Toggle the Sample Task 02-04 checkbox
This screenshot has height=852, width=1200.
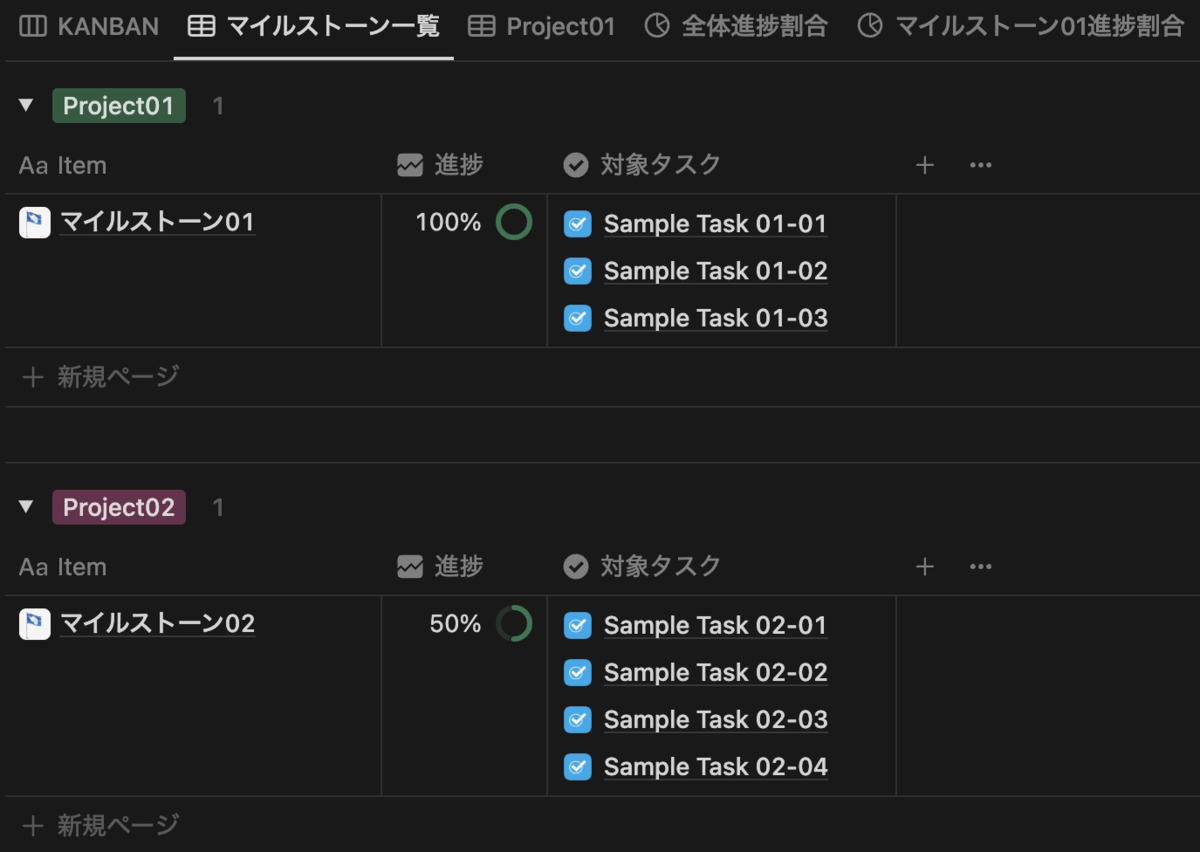[578, 767]
